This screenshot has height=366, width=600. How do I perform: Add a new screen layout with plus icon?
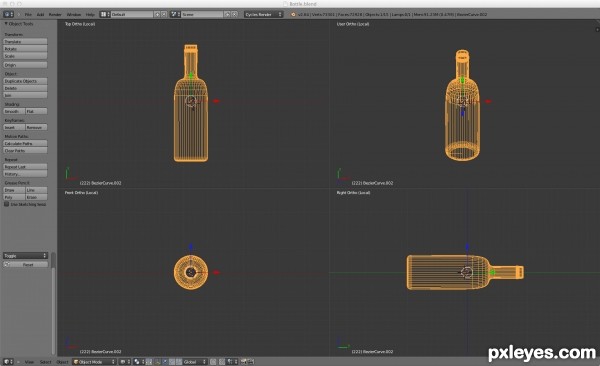point(157,14)
